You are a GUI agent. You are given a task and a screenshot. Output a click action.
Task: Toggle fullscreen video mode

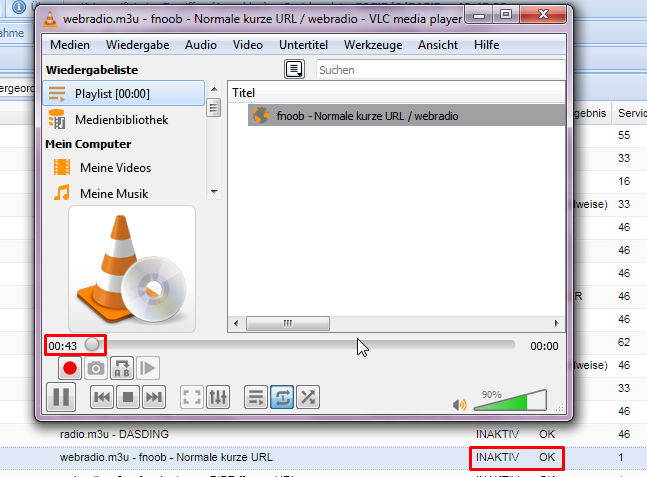[192, 397]
